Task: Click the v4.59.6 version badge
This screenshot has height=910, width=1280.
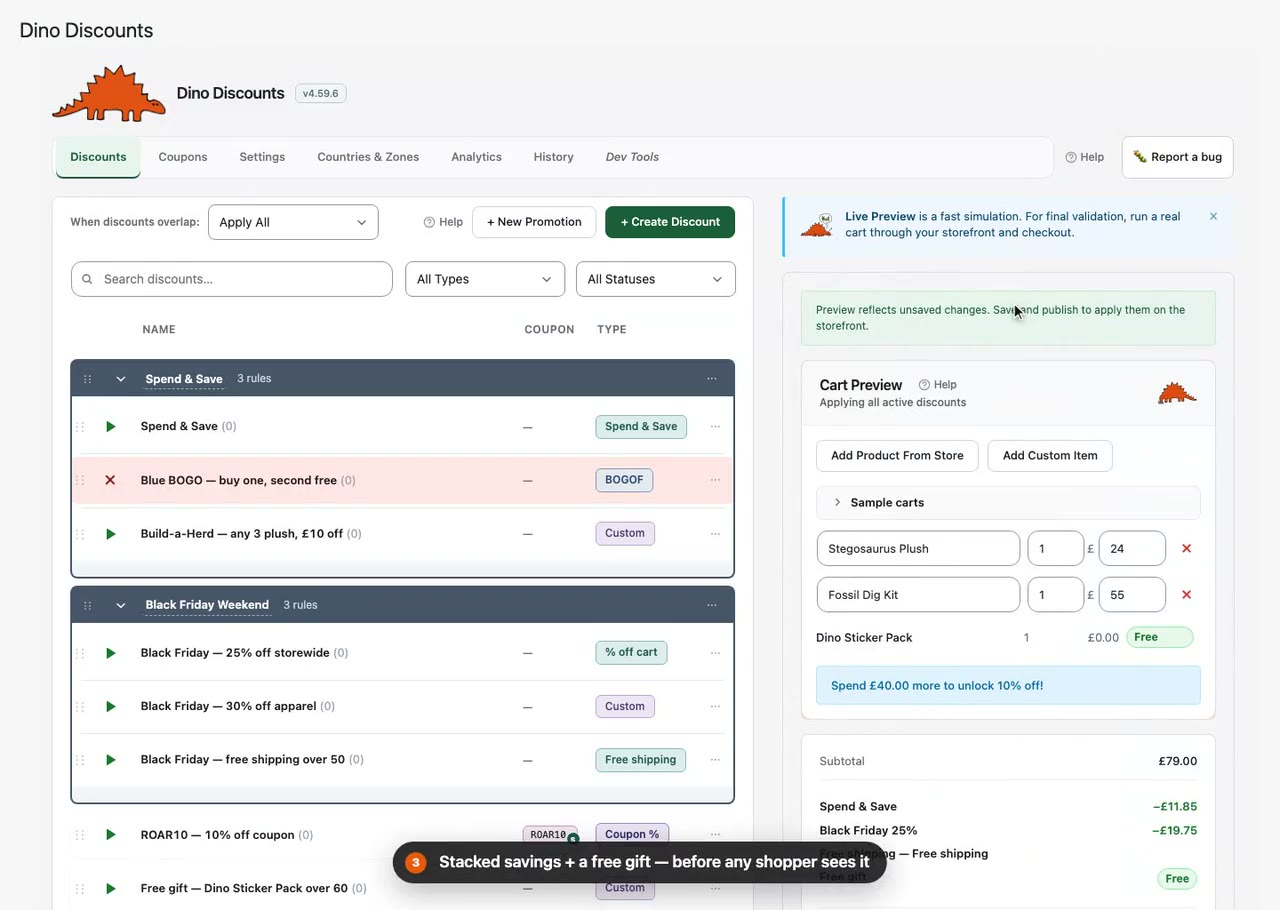Action: coord(321,93)
